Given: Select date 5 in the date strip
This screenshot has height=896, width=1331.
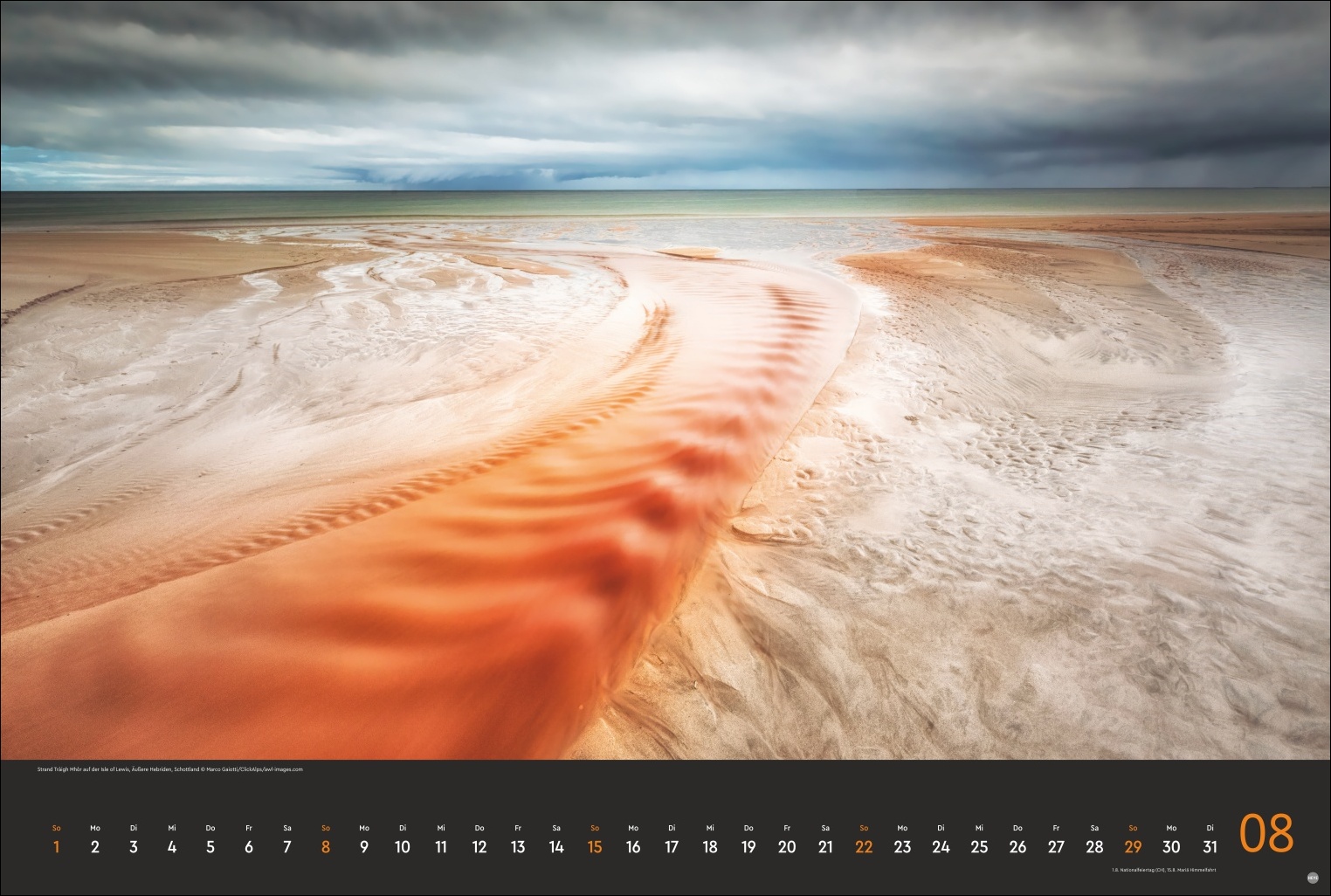Looking at the screenshot, I should click(210, 846).
